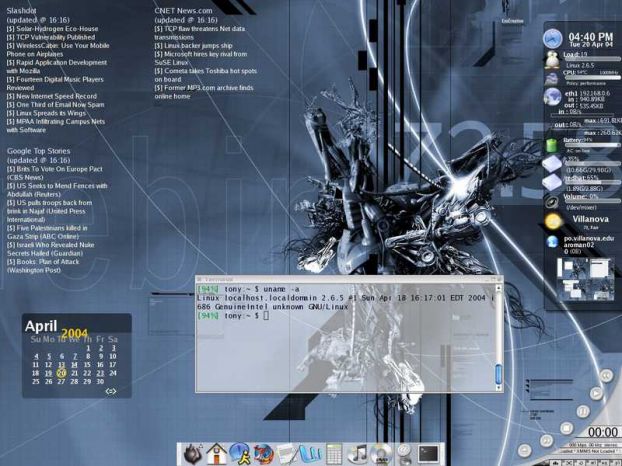This screenshot has height=466, width=622.
Task: Launch the Firefox browser dock icon
Action: tap(264, 454)
